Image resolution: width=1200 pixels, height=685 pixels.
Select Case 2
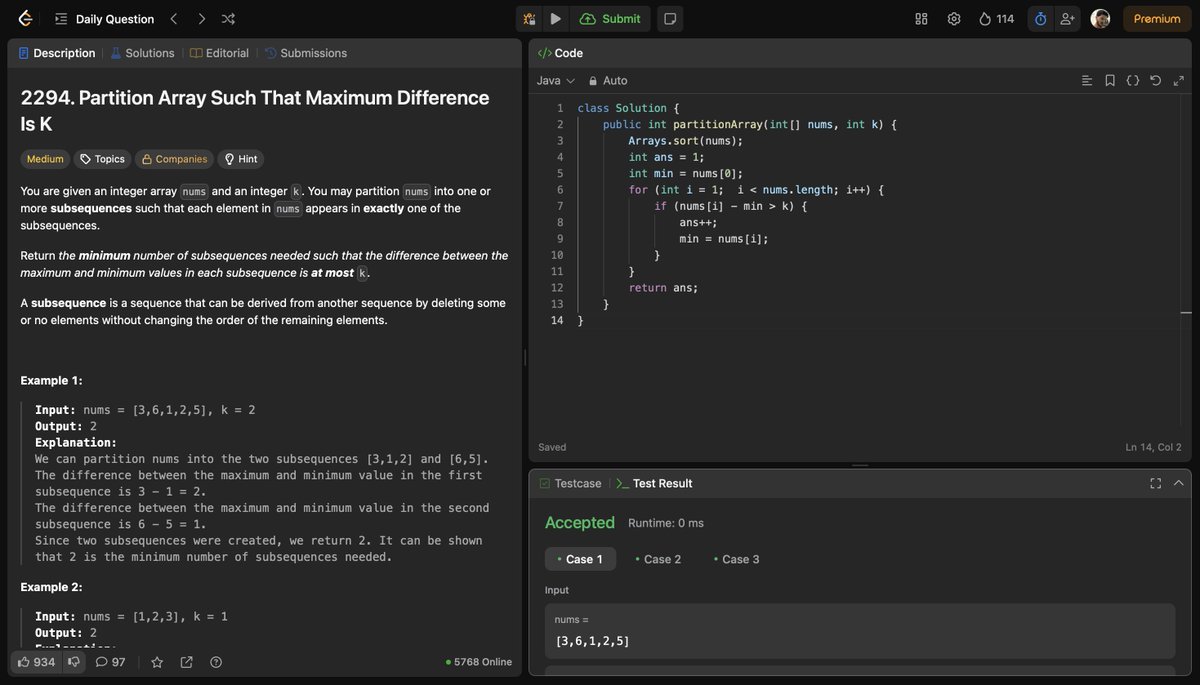coord(658,559)
